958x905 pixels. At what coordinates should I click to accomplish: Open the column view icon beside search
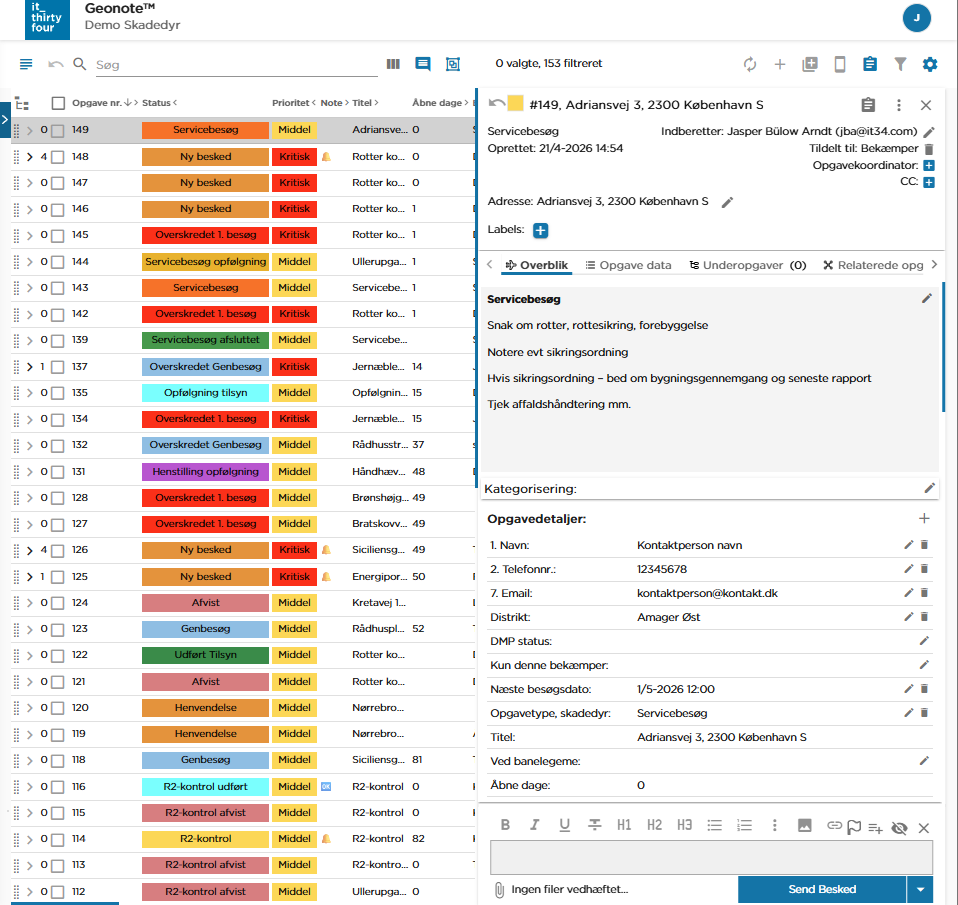point(393,64)
